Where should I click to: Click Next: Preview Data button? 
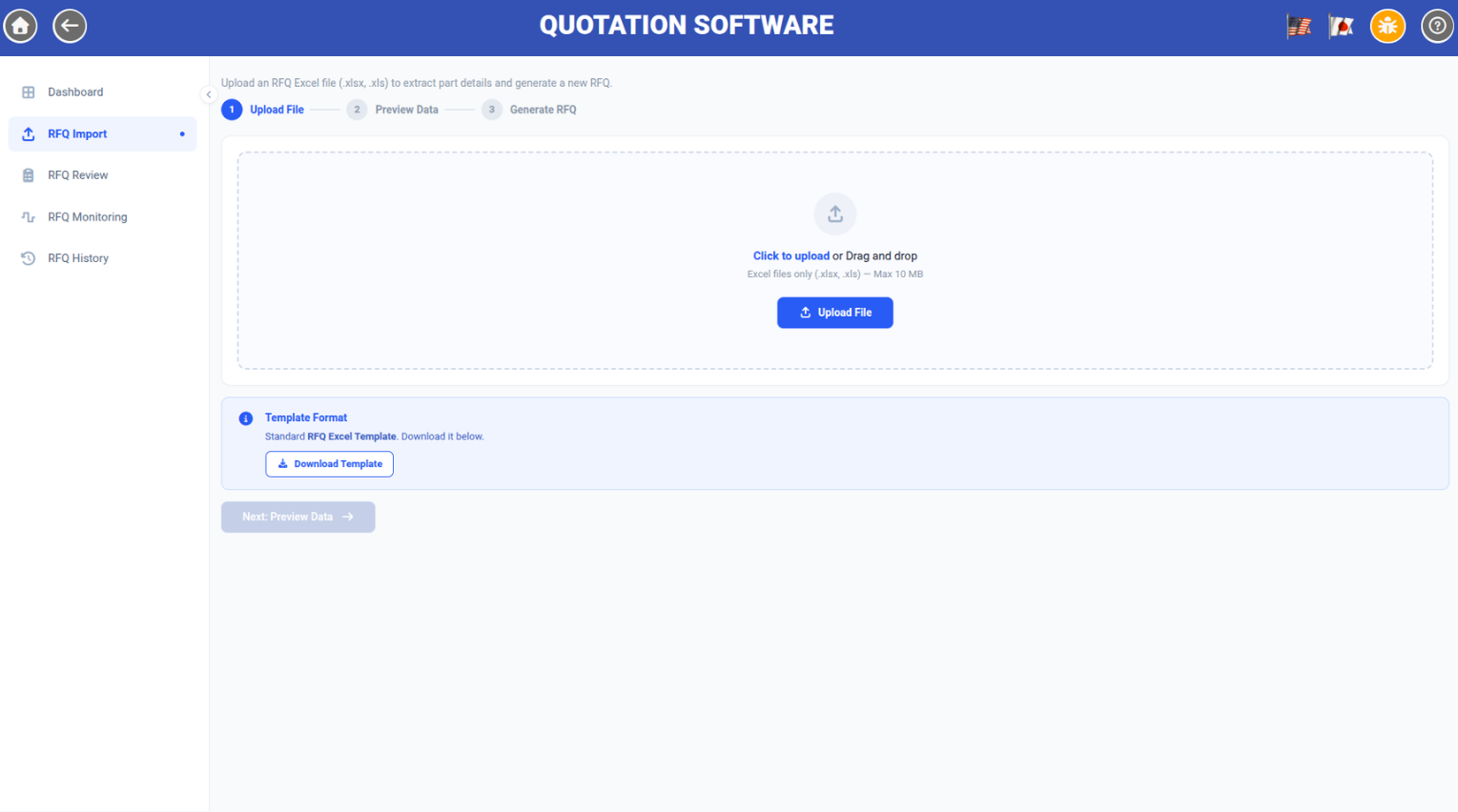(298, 517)
